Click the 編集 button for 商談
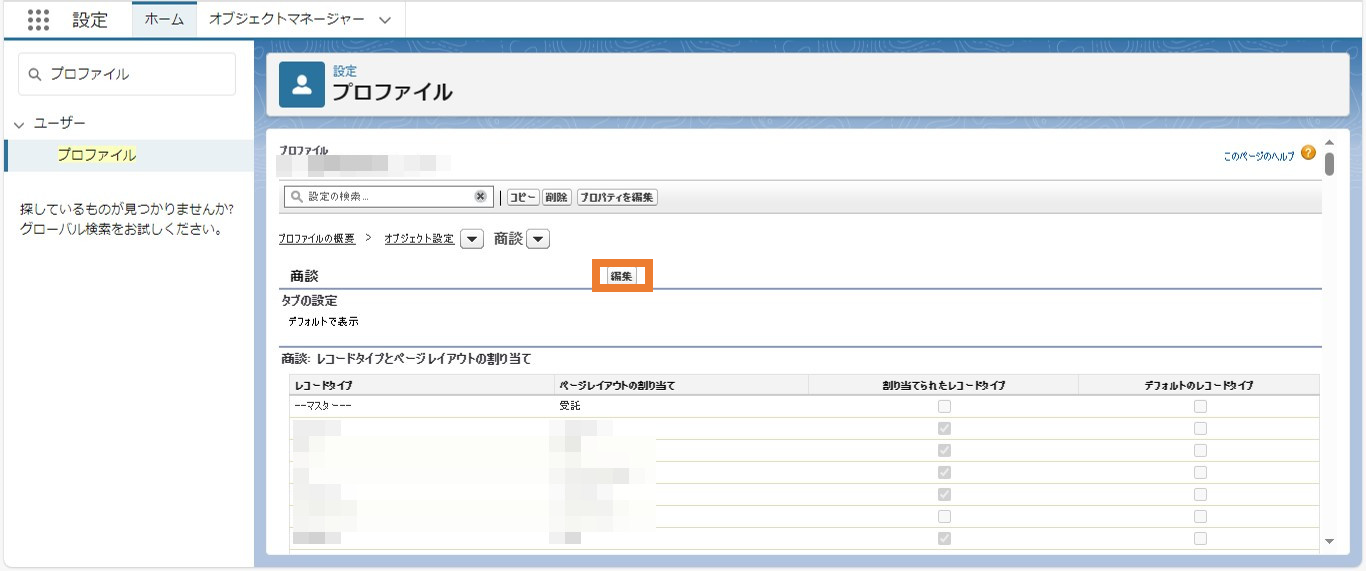 [x=621, y=276]
